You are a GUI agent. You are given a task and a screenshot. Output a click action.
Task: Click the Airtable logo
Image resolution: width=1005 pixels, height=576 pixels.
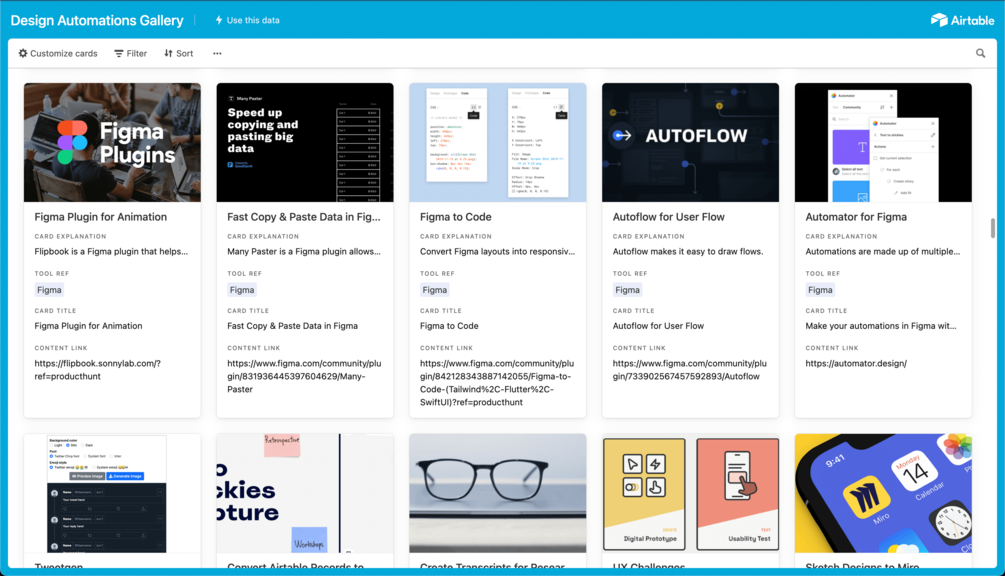[x=962, y=20]
